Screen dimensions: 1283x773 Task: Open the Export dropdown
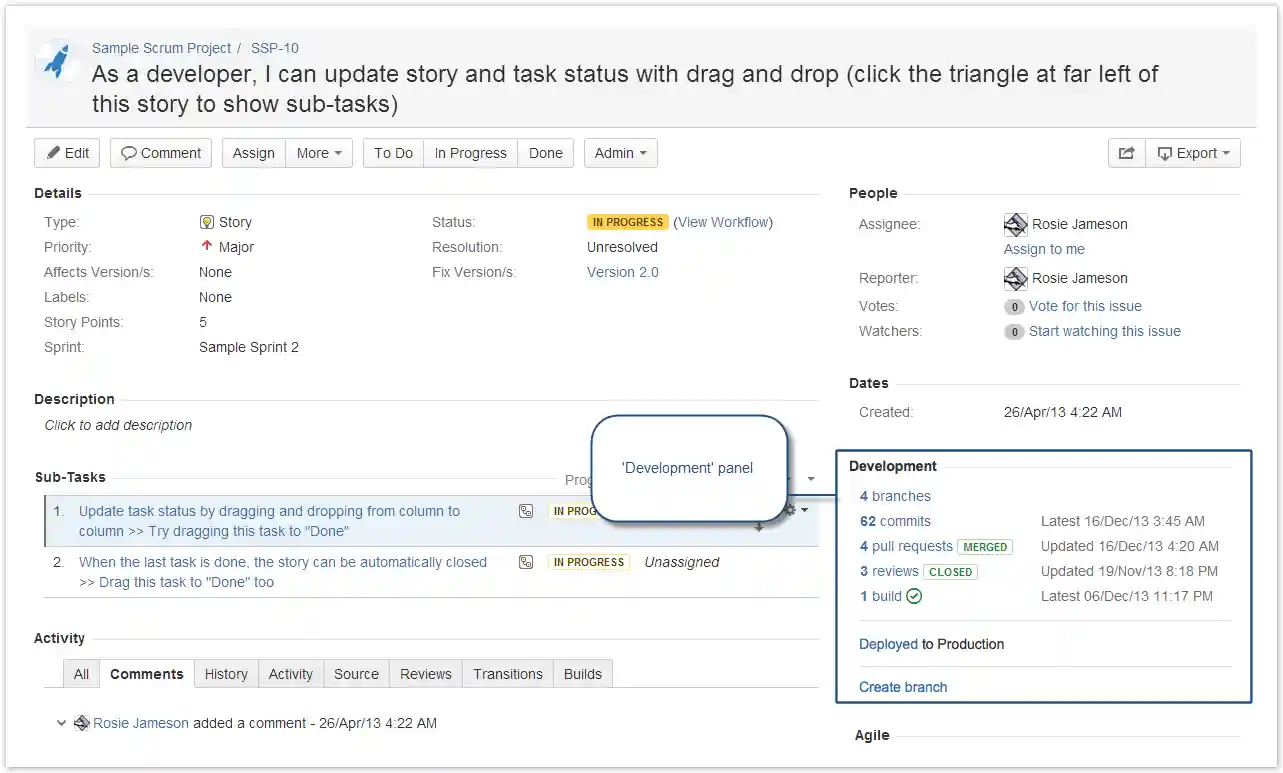tap(1194, 152)
